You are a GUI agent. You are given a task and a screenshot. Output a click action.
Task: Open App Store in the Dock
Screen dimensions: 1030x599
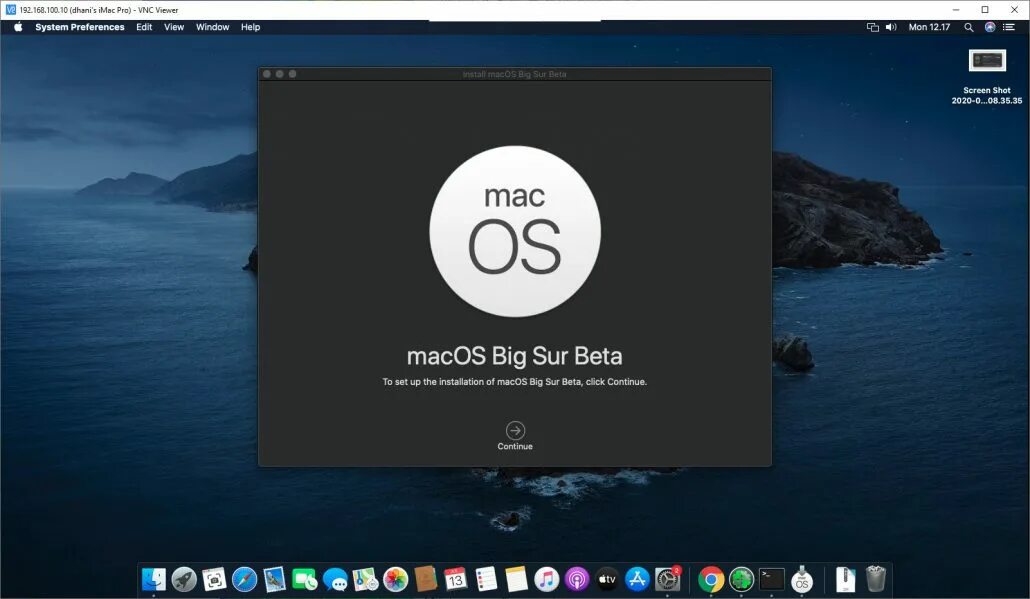click(637, 579)
